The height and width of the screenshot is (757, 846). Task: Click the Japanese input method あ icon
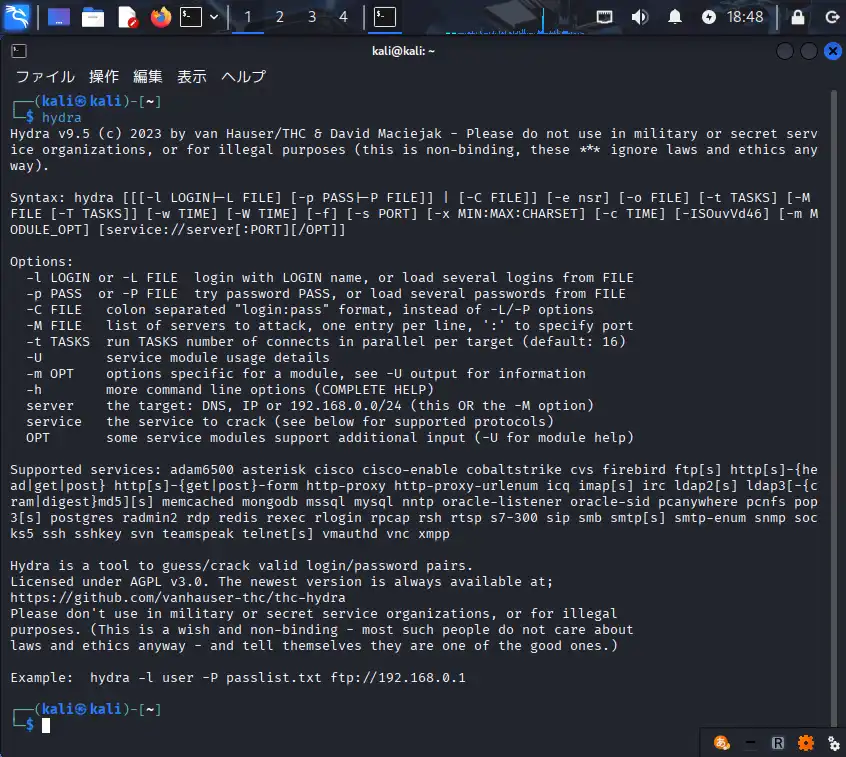click(x=721, y=743)
